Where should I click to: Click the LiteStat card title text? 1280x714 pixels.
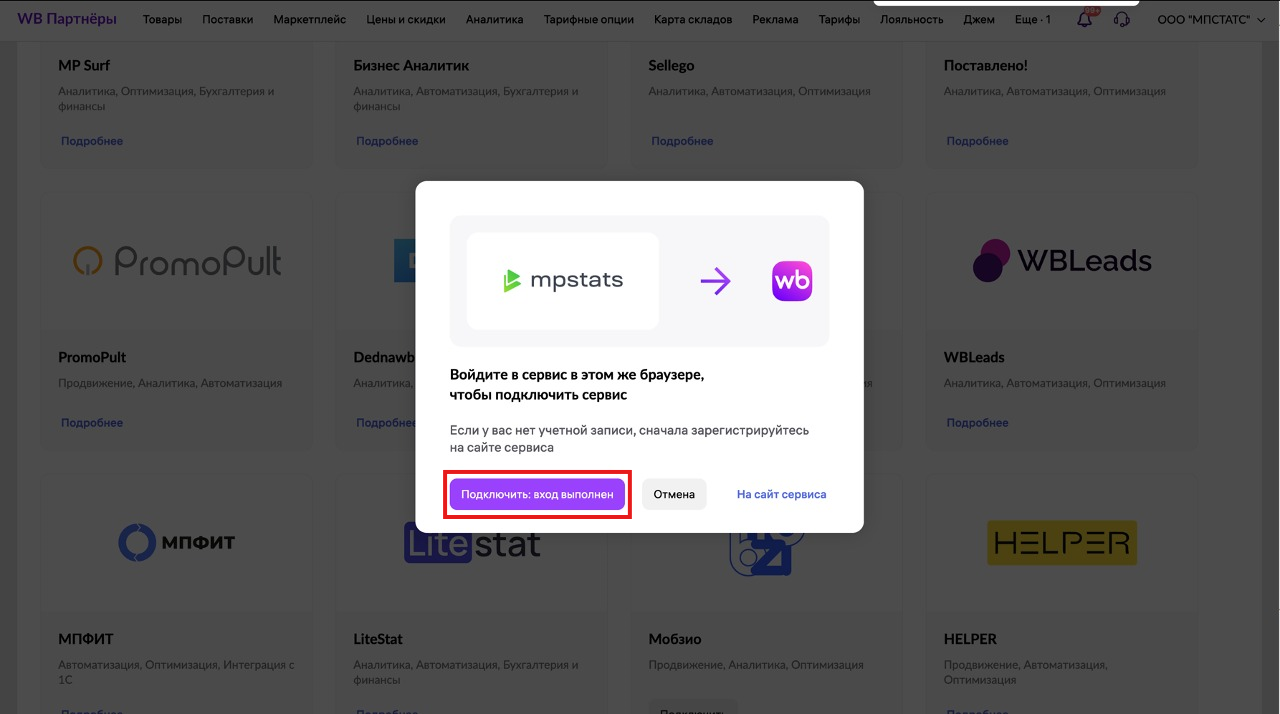click(x=378, y=639)
